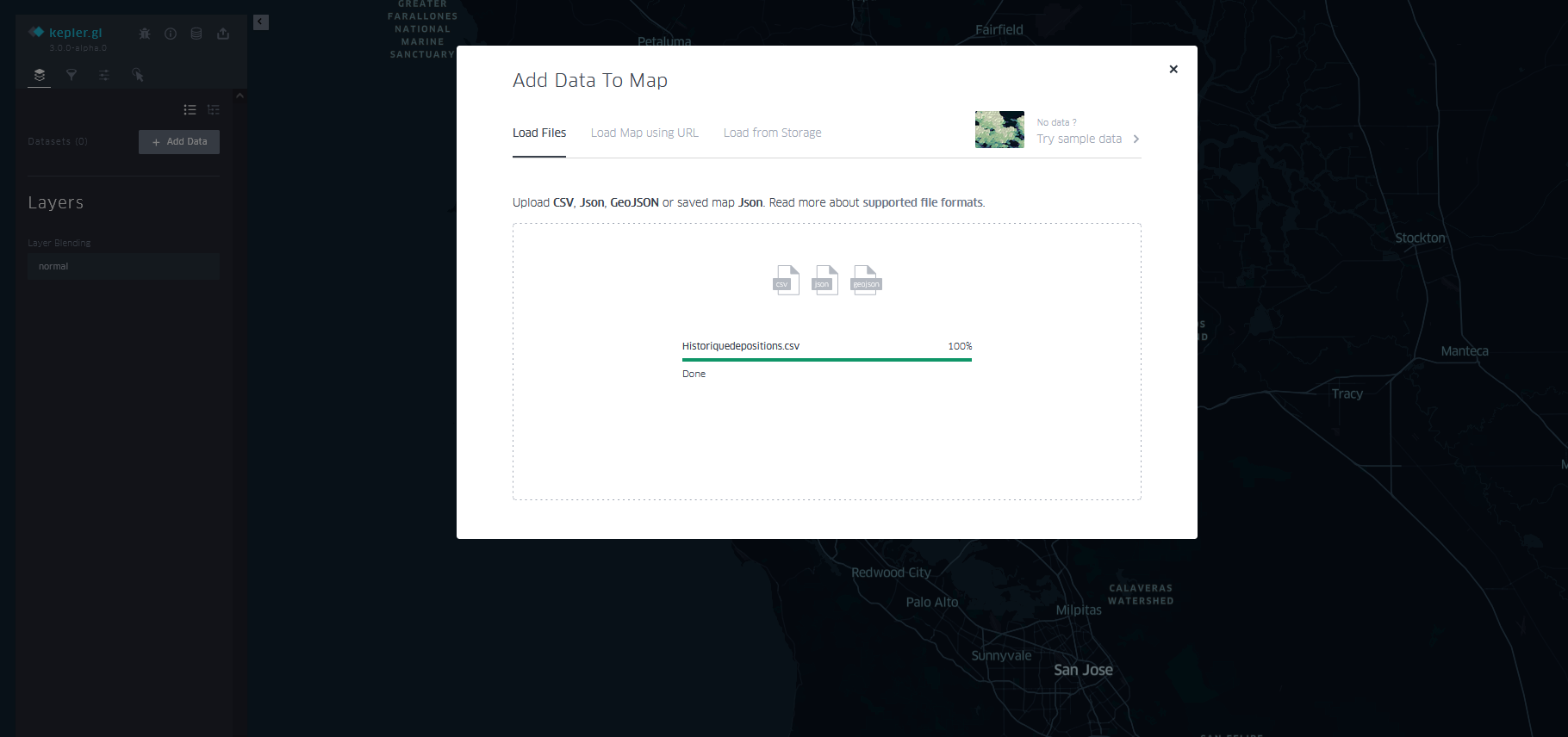Image resolution: width=1568 pixels, height=737 pixels.
Task: Select the Load from Storage tab
Action: (x=773, y=133)
